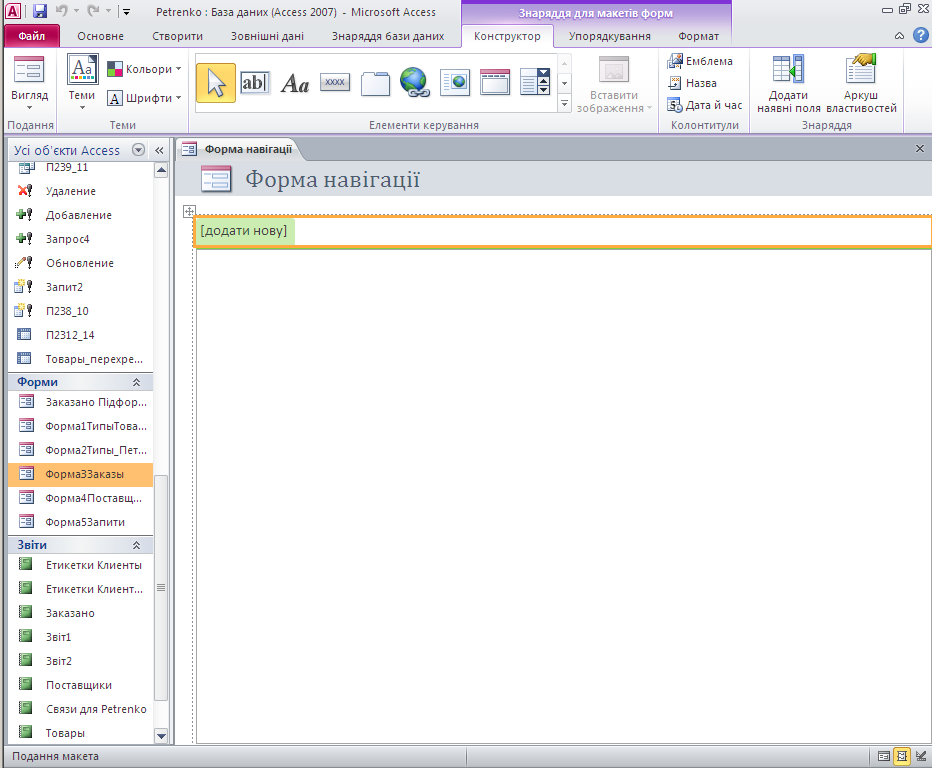Open the Упорядкування ribbon tab

tap(609, 36)
